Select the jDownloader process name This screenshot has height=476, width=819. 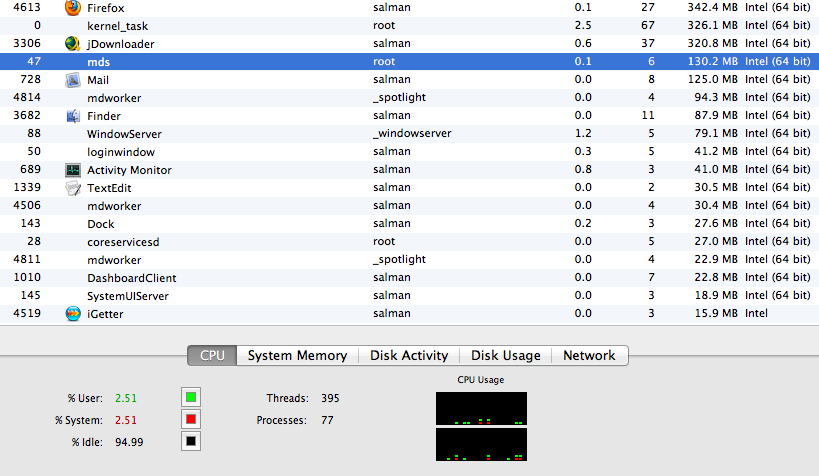[x=121, y=44]
